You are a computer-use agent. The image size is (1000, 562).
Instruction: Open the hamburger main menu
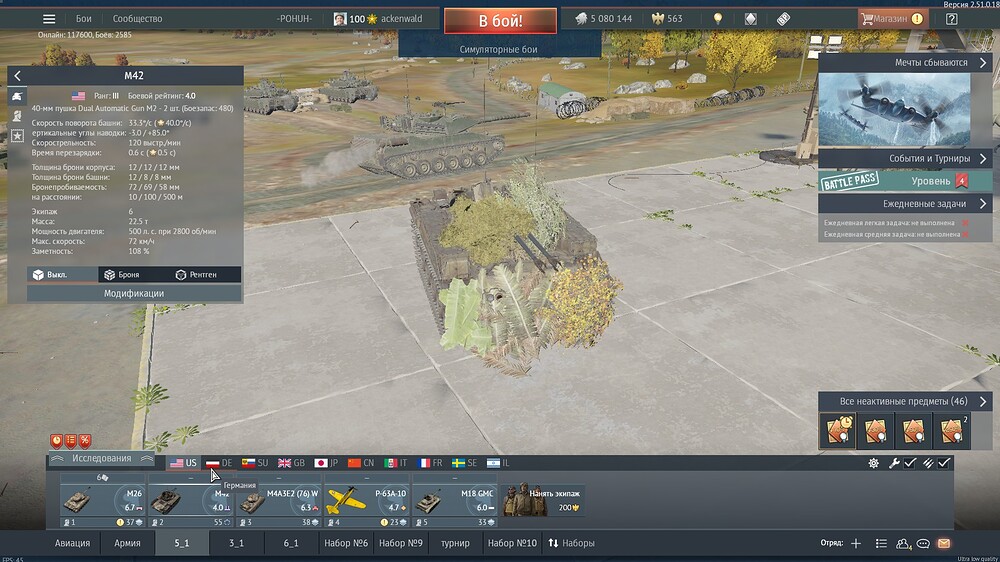click(x=49, y=19)
